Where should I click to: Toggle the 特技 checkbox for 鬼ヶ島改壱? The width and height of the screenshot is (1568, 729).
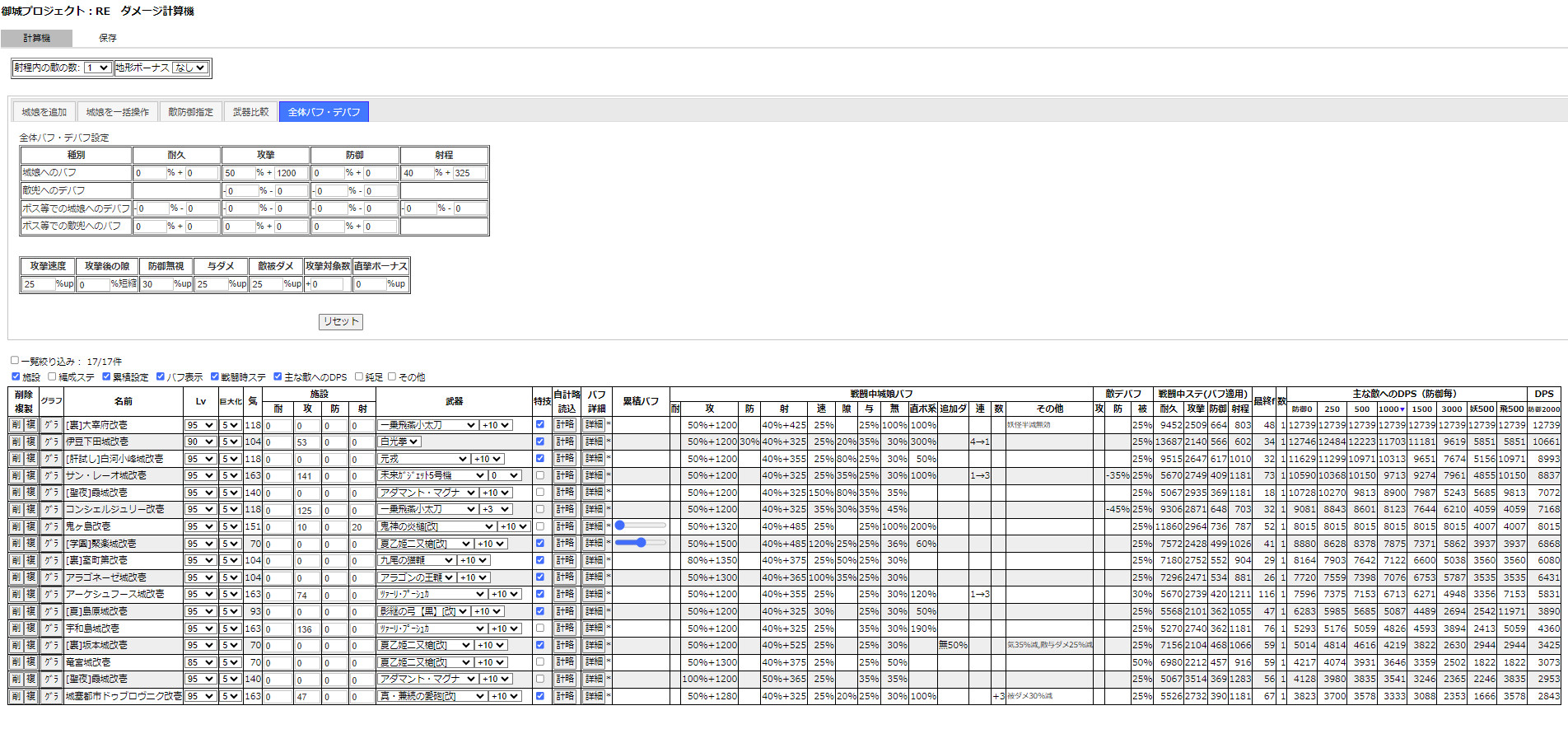(540, 526)
